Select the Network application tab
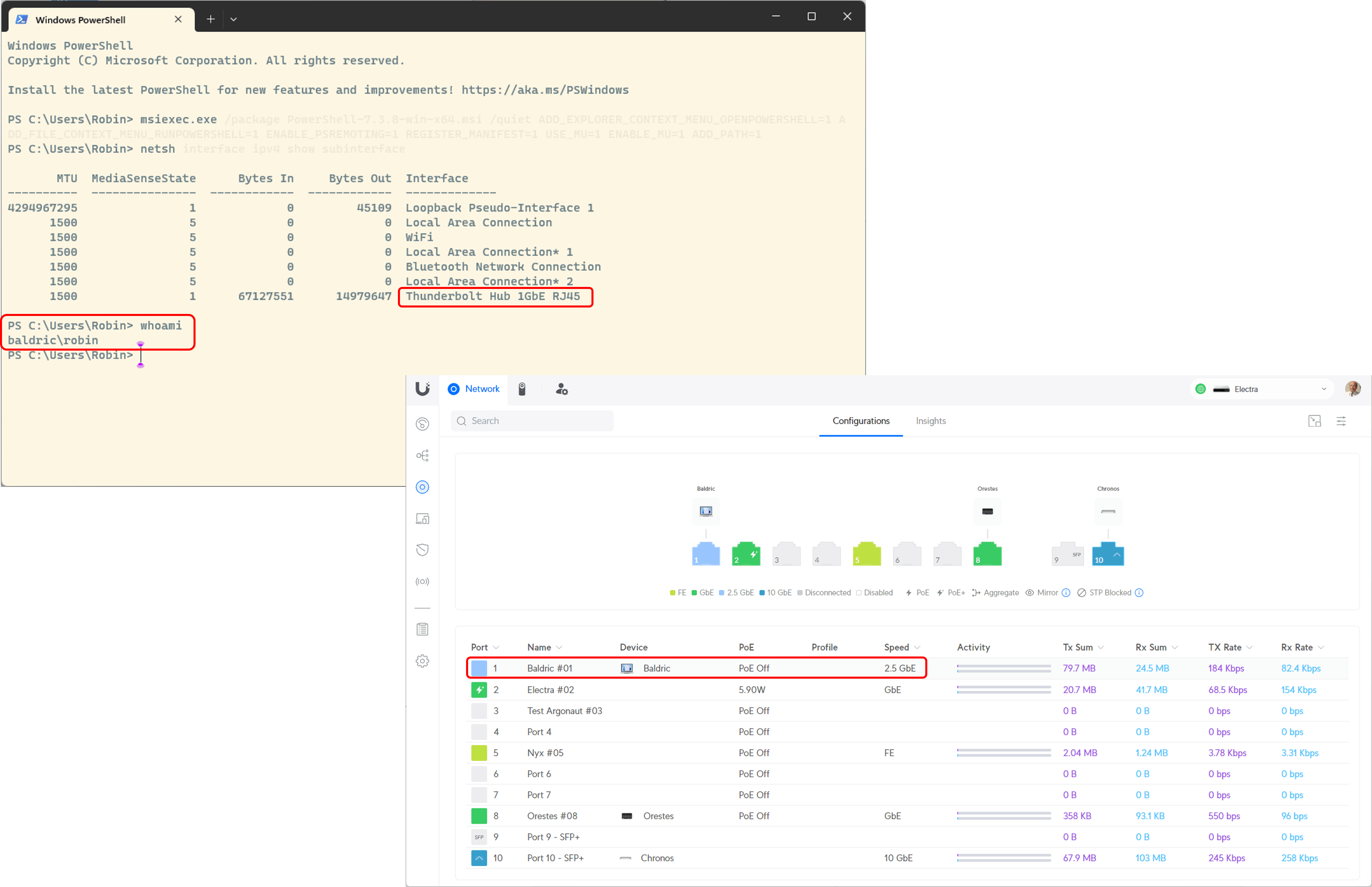The width and height of the screenshot is (1372, 887). [474, 389]
